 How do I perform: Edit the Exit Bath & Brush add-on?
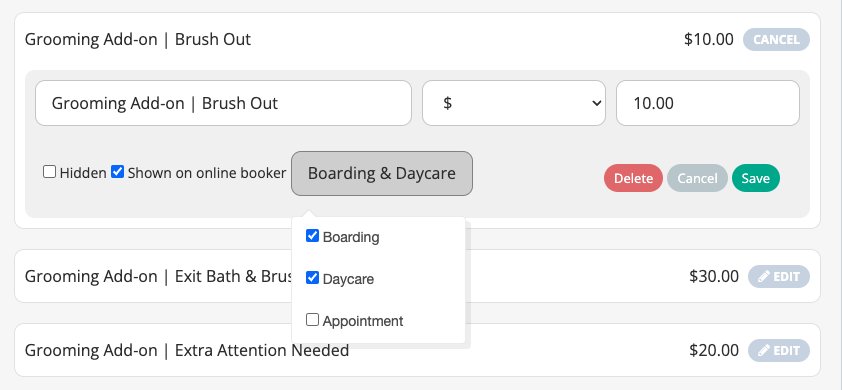[x=779, y=277]
